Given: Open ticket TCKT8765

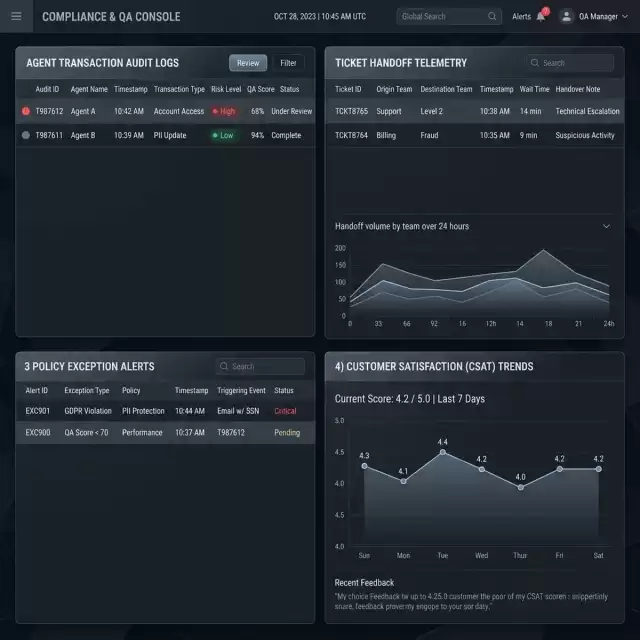Looking at the screenshot, I should pos(474,111).
